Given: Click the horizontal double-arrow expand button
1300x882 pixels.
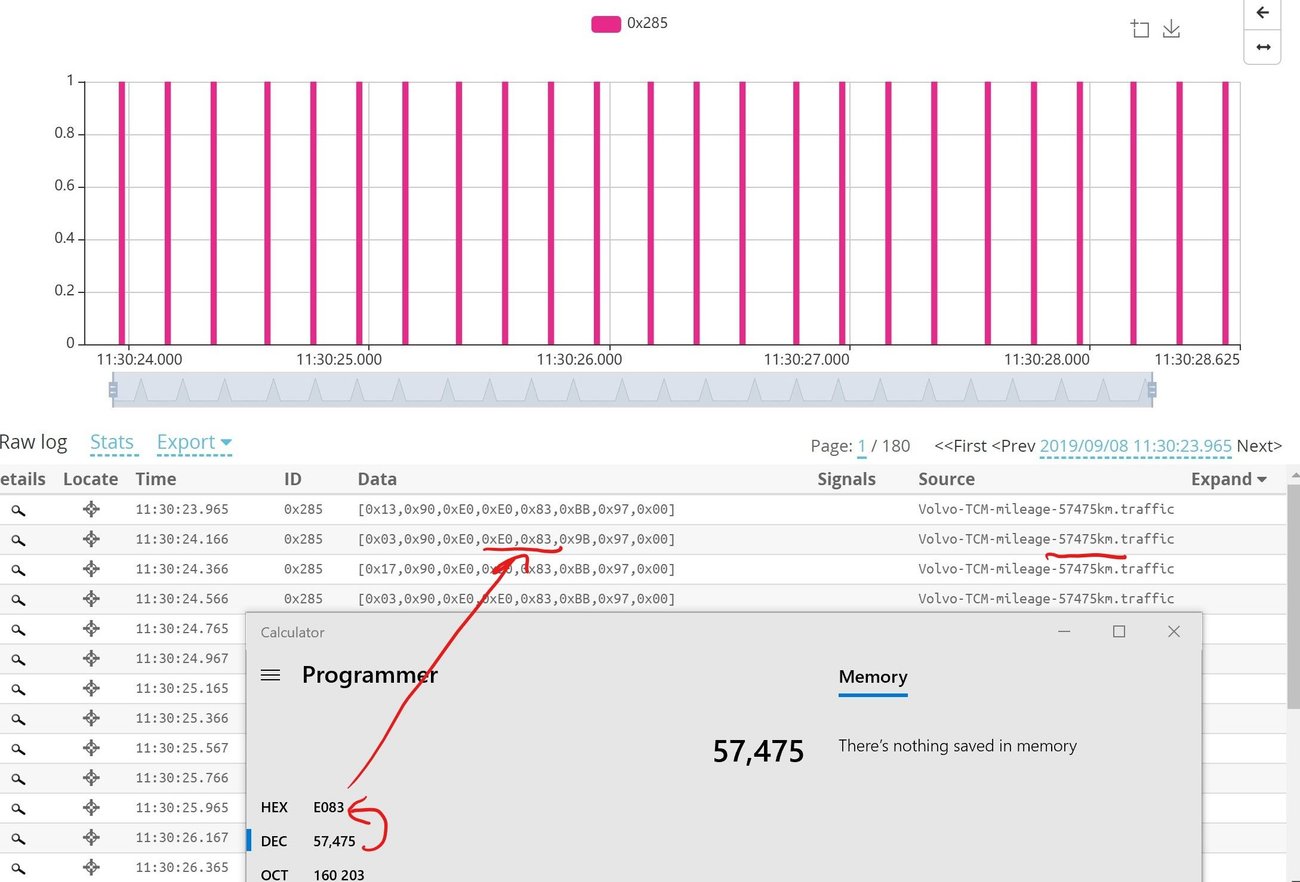Looking at the screenshot, I should click(1262, 47).
